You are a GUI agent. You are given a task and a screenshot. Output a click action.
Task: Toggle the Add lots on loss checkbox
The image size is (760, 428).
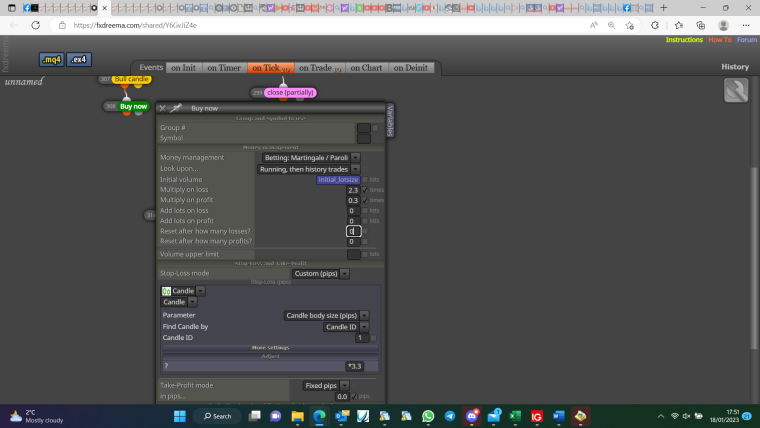[x=365, y=210]
